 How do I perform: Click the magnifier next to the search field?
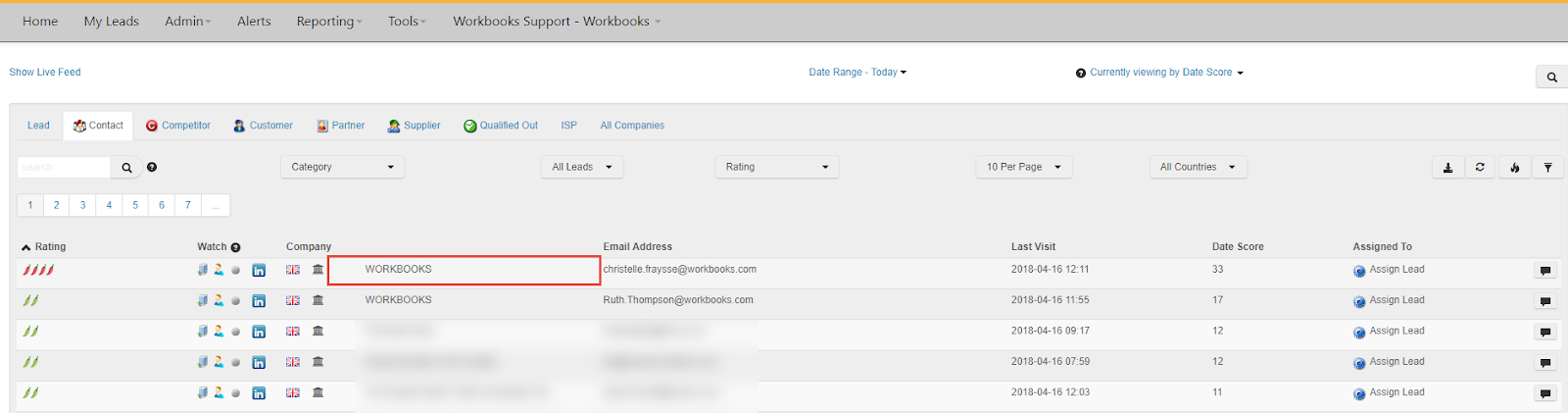click(x=126, y=168)
